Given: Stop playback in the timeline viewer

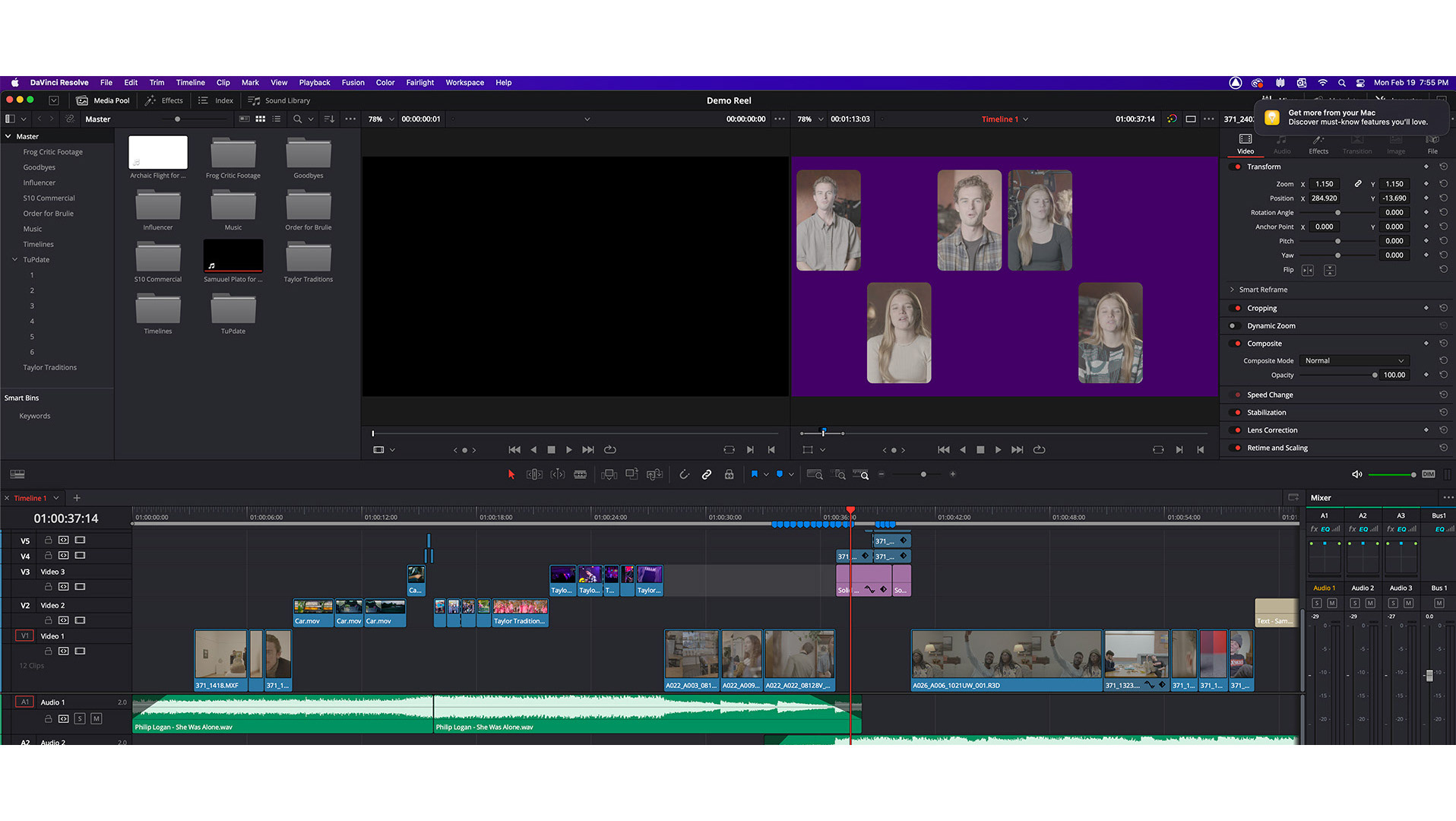Looking at the screenshot, I should 980,450.
